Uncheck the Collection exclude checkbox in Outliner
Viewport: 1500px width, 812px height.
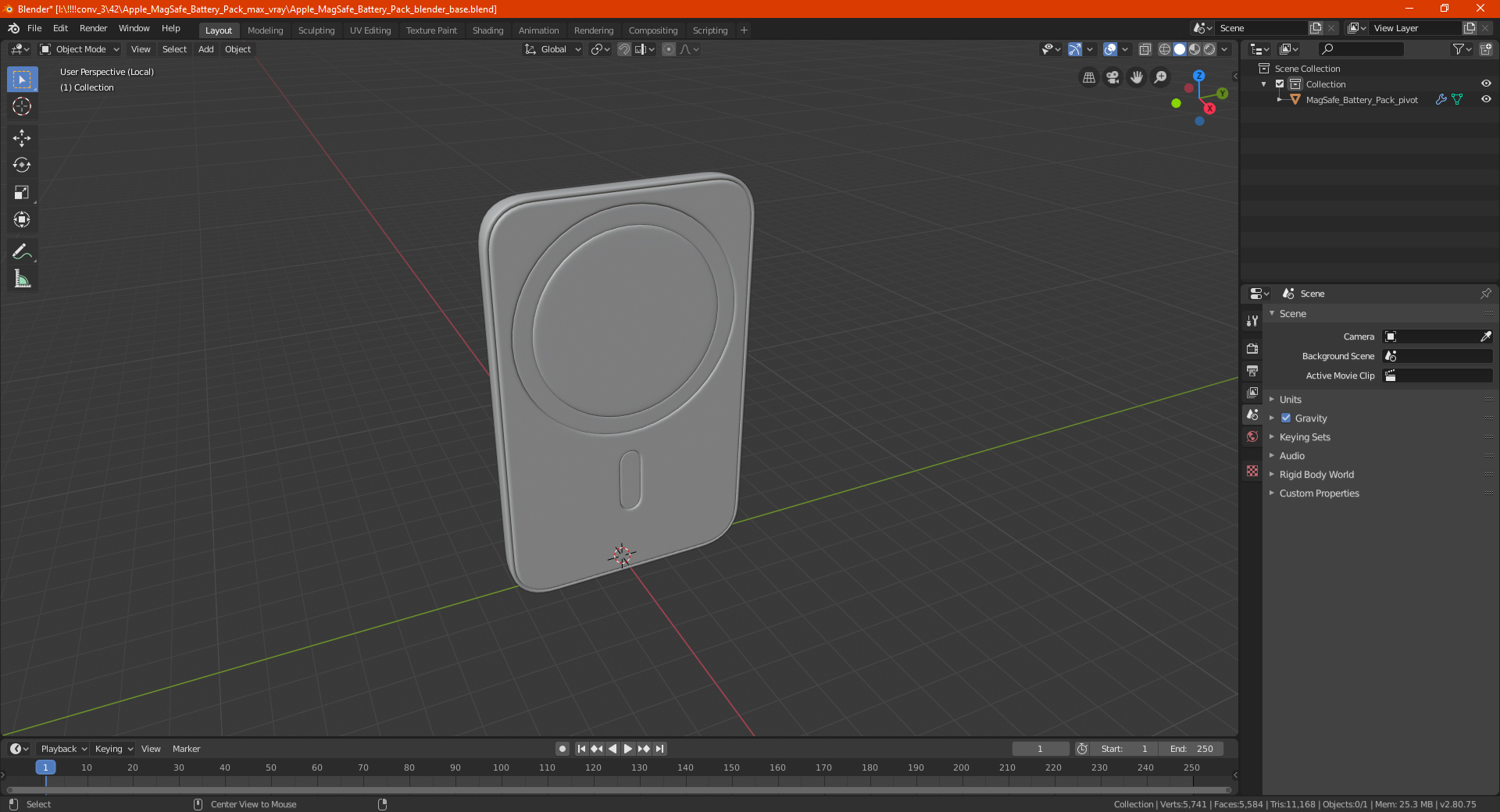[1280, 84]
